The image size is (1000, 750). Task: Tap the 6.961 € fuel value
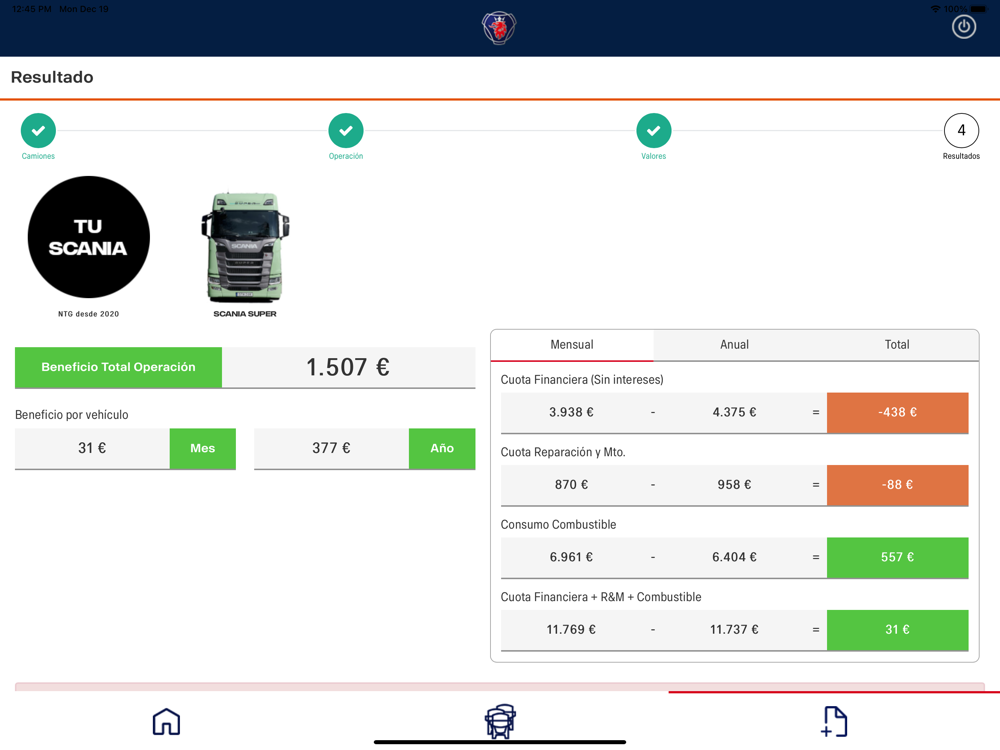coord(571,557)
